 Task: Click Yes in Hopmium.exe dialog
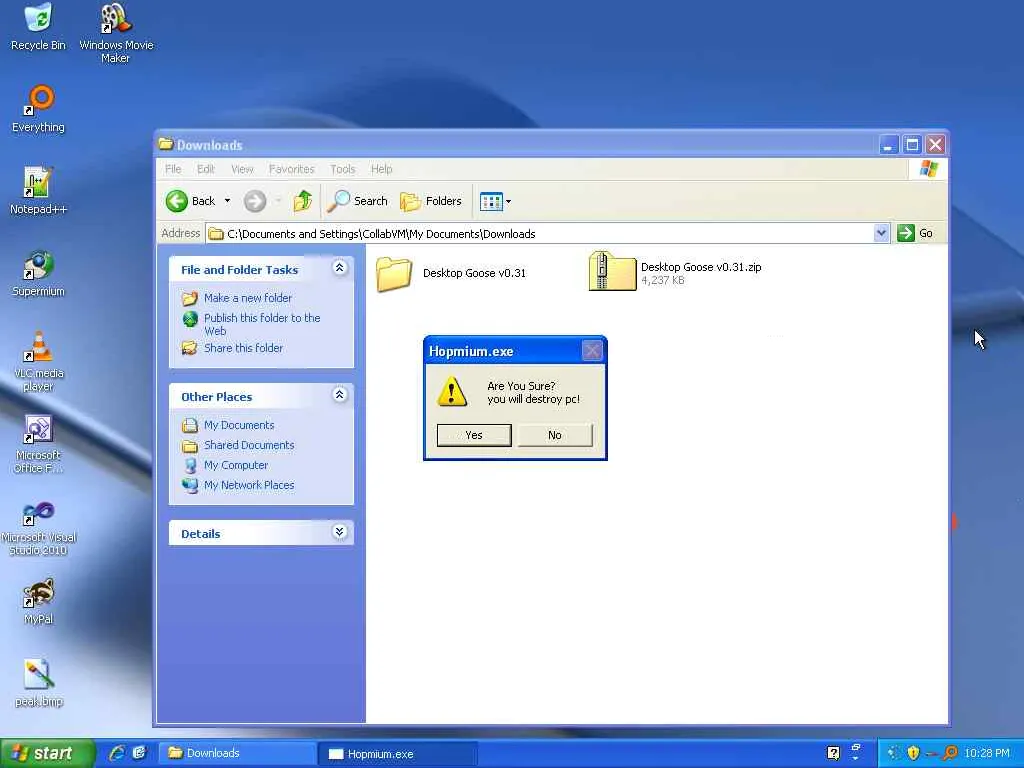(x=474, y=435)
